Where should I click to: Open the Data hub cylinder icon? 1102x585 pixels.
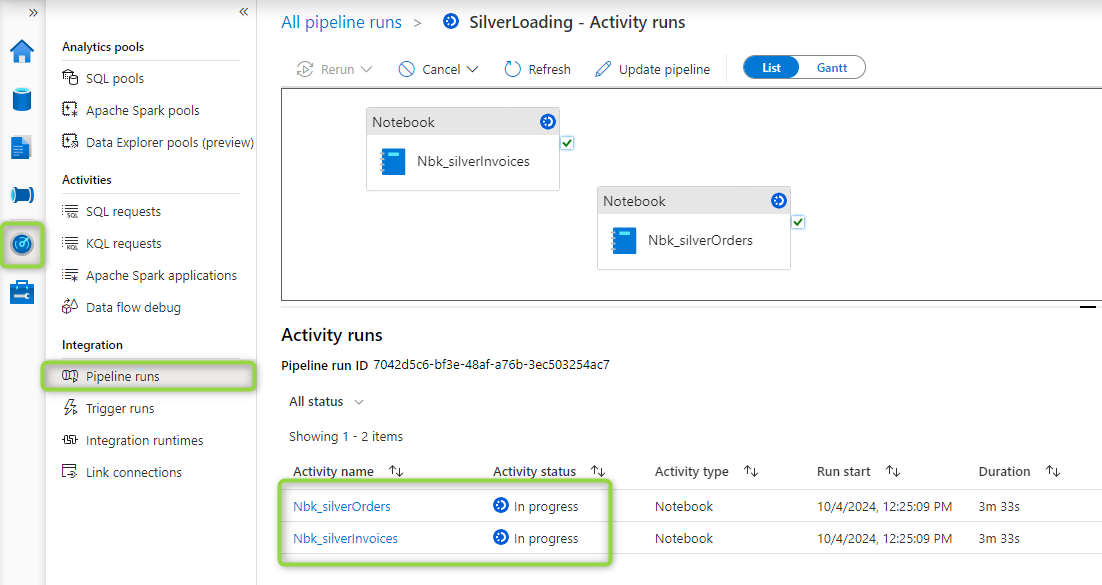click(x=22, y=100)
